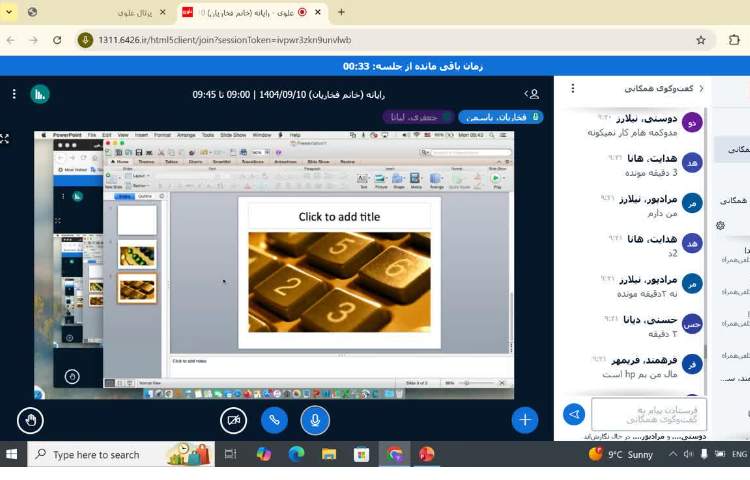
Task: Make the shared screen fullscreen
Action: pyautogui.click(x=5, y=139)
